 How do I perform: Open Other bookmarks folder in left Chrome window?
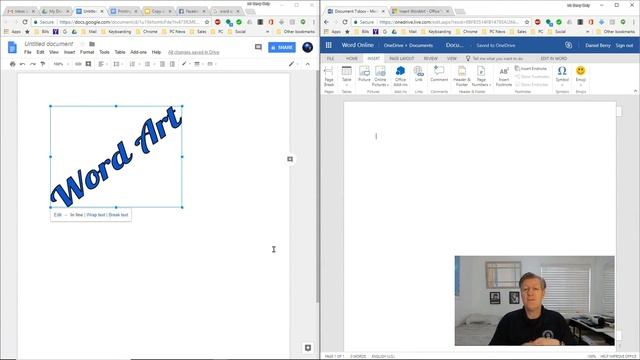pyautogui.click(x=296, y=31)
